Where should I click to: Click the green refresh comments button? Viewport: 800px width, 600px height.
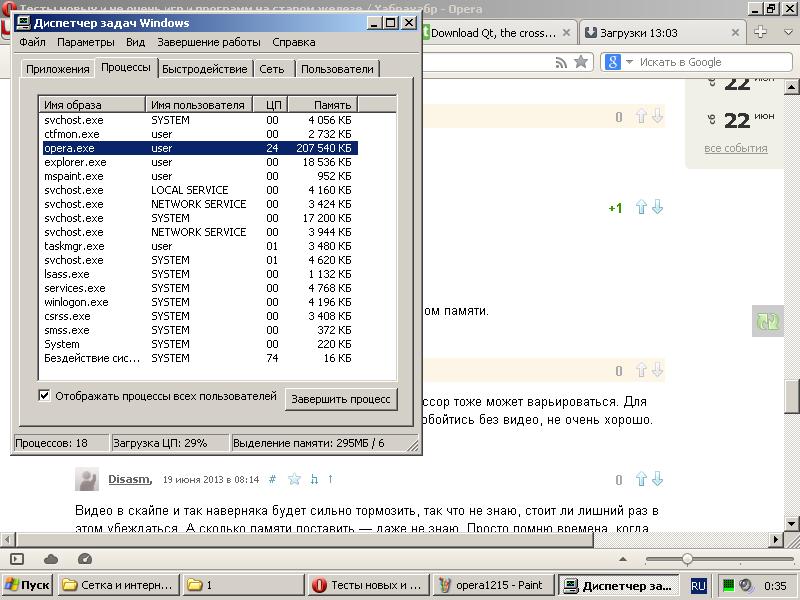pos(768,321)
